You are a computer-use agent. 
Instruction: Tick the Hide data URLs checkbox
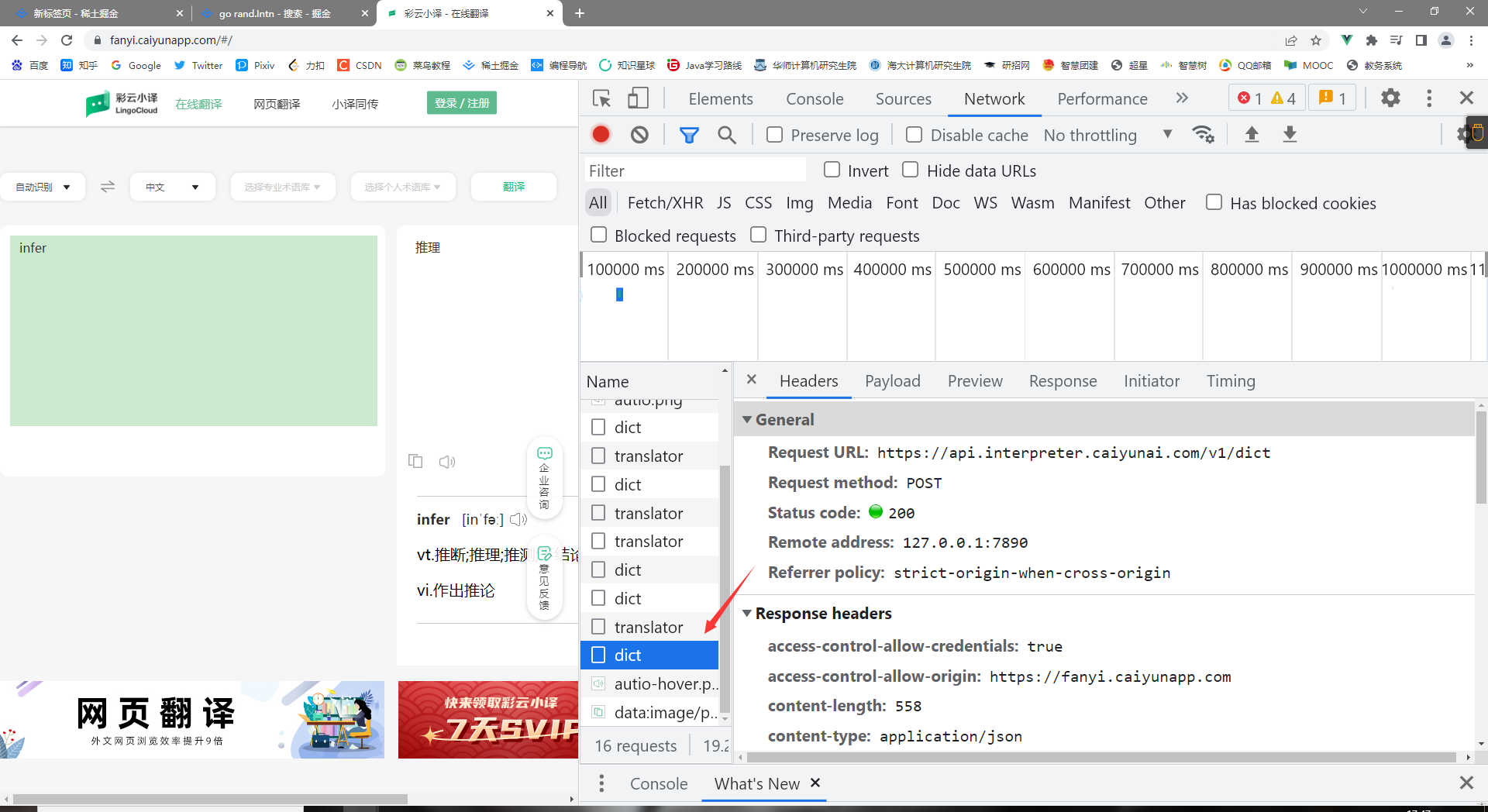coord(911,170)
